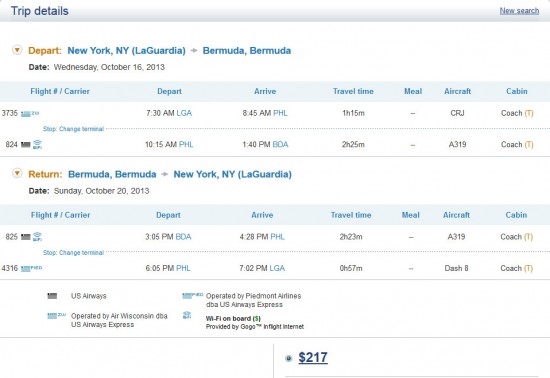Click fare class (T) for flight 3735
Image resolution: width=550 pixels, height=378 pixels.
[x=529, y=113]
